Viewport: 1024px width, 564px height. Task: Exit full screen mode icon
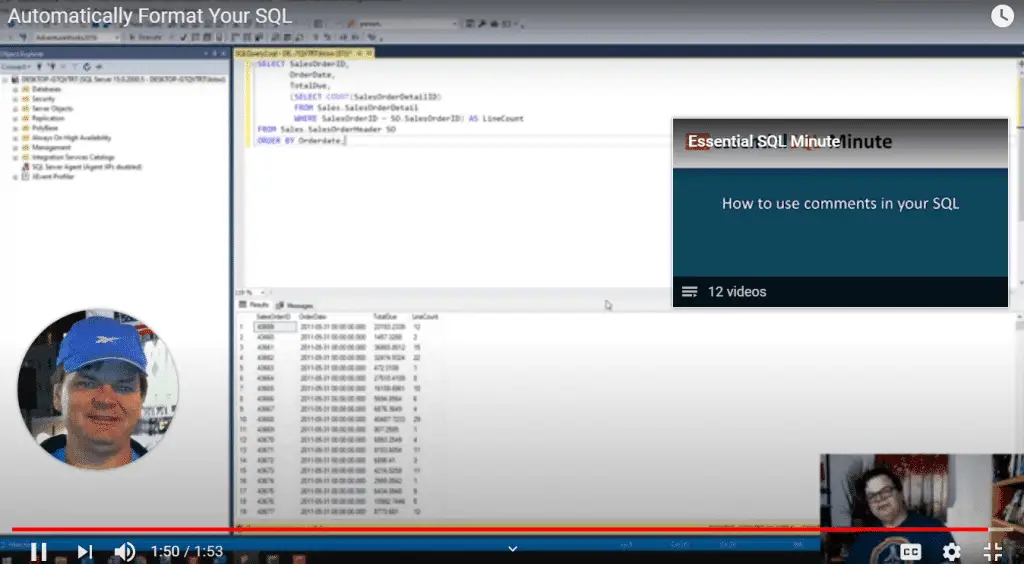click(x=993, y=552)
